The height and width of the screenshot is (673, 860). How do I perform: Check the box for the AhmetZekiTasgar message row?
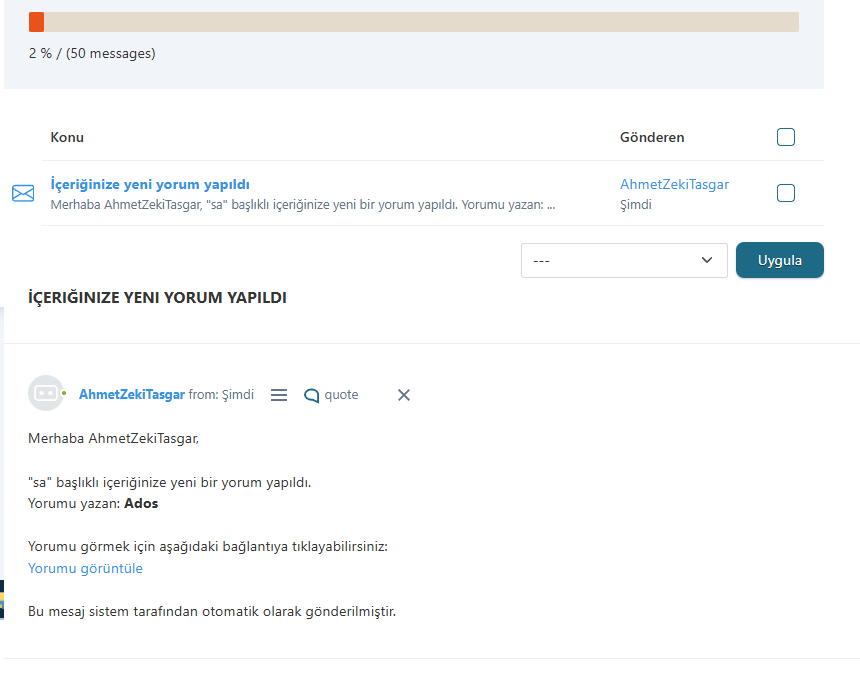[x=786, y=193]
